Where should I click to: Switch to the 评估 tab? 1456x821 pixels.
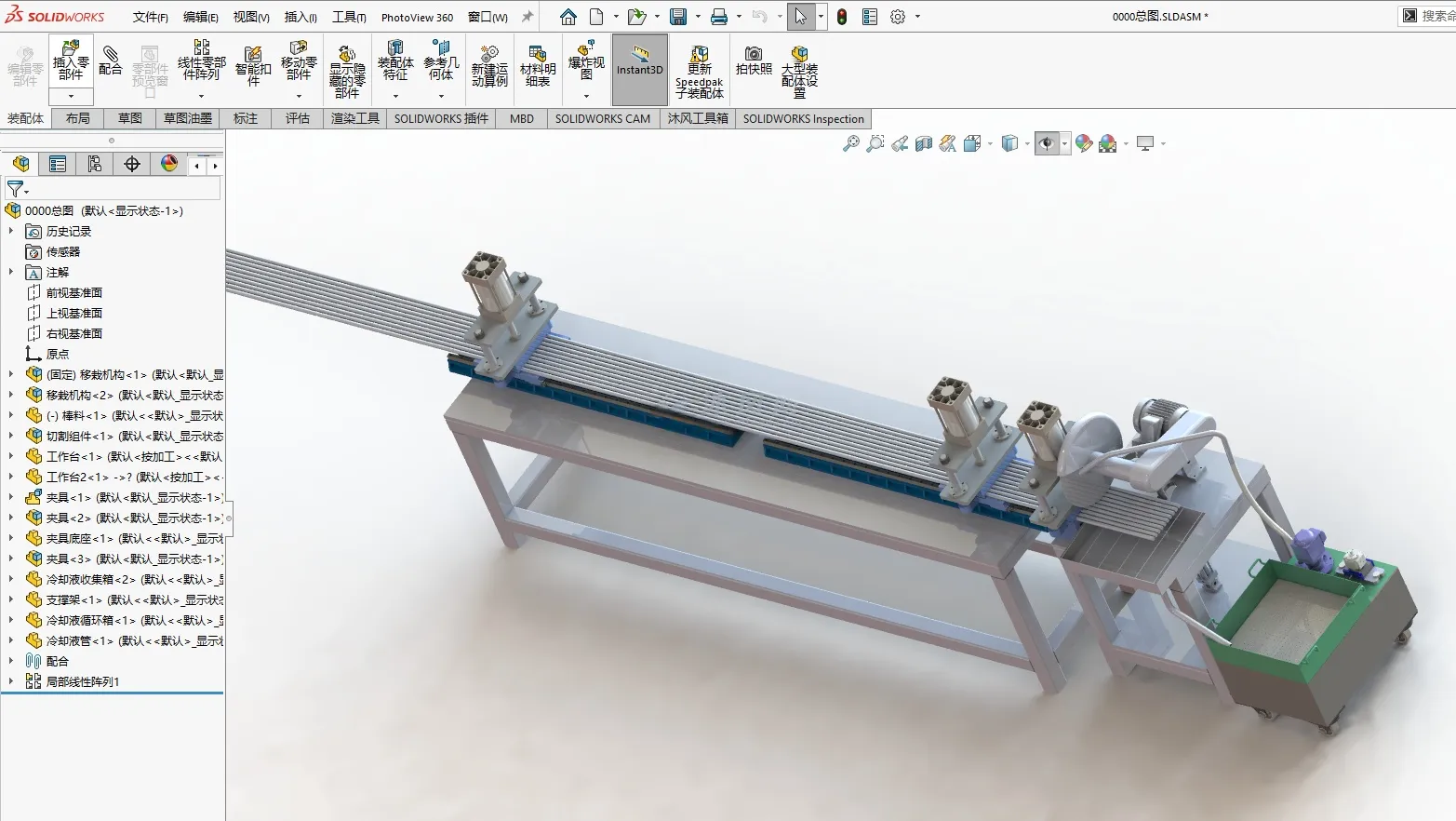click(298, 118)
